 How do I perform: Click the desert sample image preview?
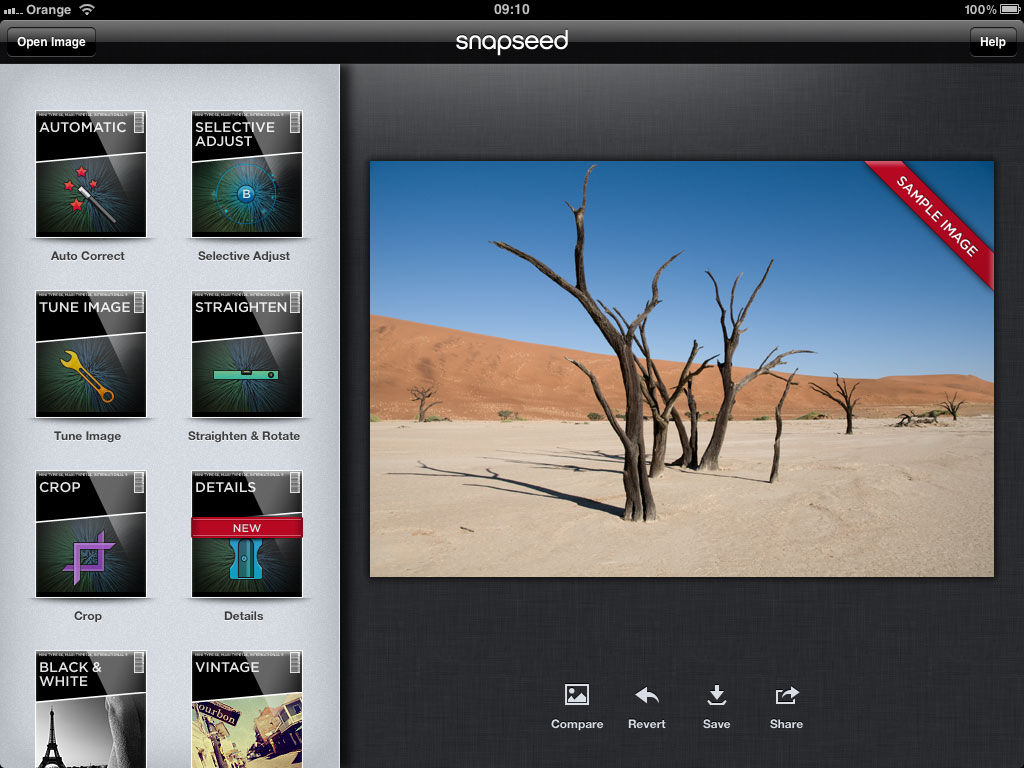pyautogui.click(x=640, y=400)
